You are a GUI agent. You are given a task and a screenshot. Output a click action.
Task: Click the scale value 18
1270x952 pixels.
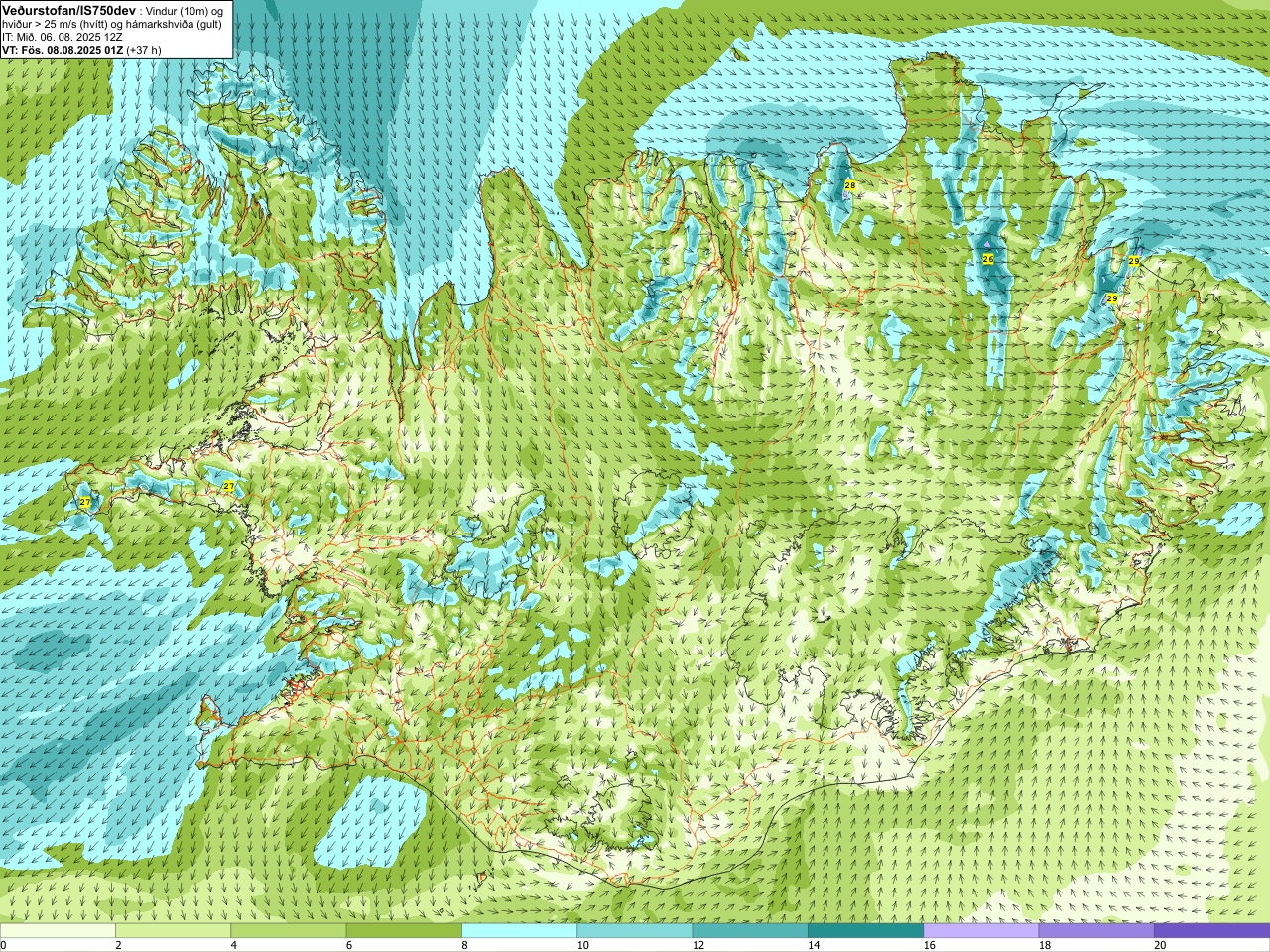pos(1045,945)
